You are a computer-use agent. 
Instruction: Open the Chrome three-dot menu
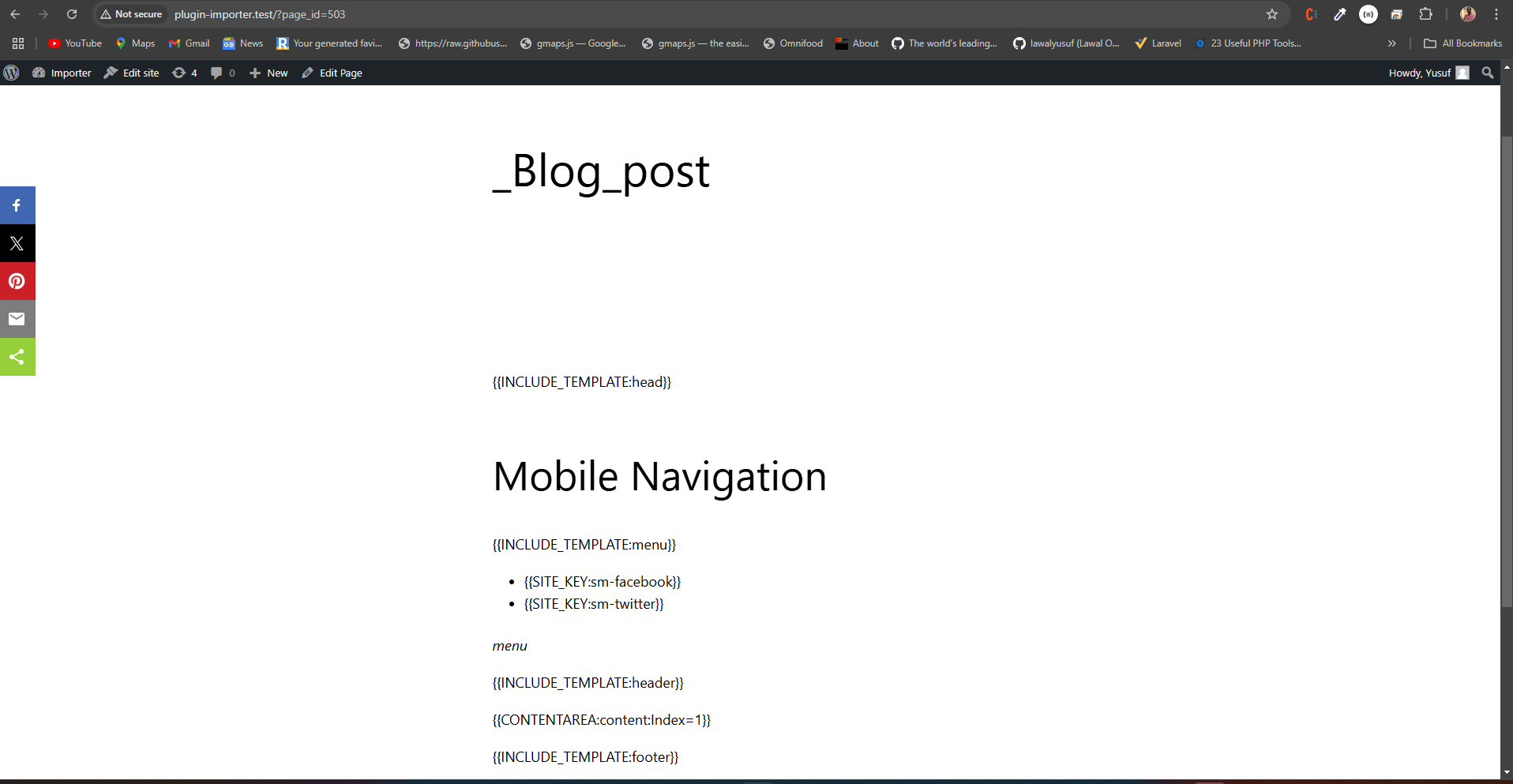(1496, 14)
